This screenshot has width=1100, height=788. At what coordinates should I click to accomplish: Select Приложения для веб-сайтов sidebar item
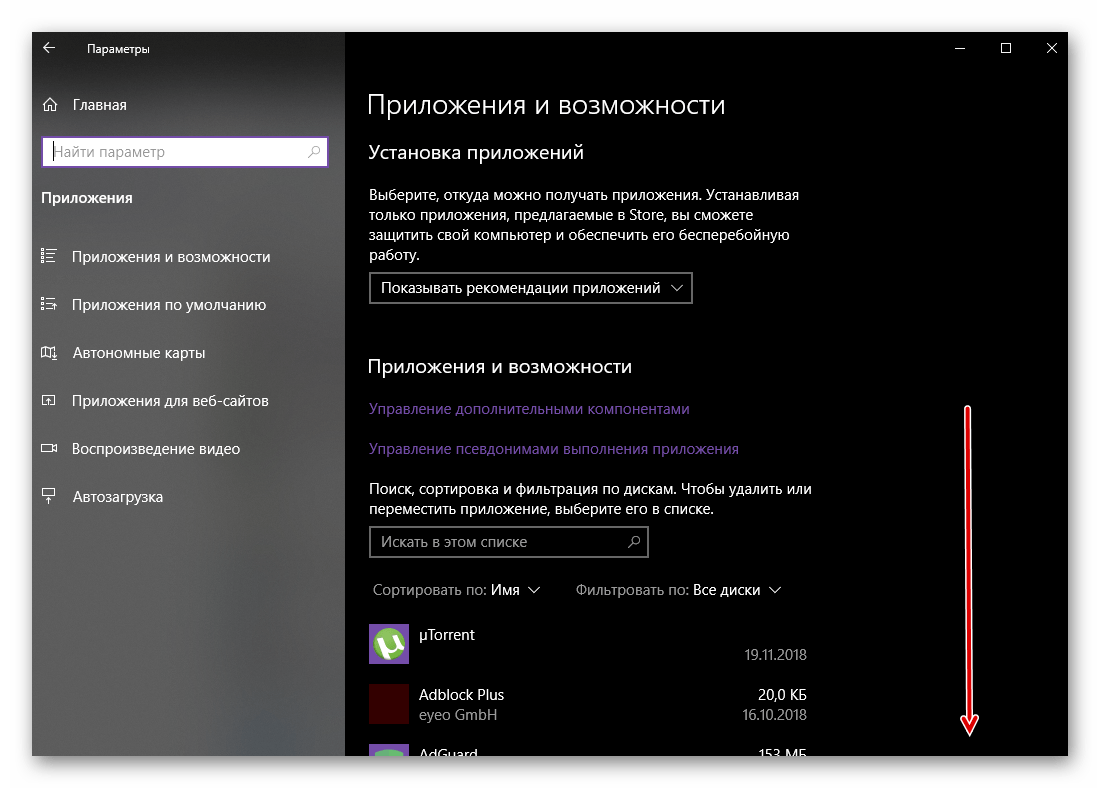click(170, 401)
